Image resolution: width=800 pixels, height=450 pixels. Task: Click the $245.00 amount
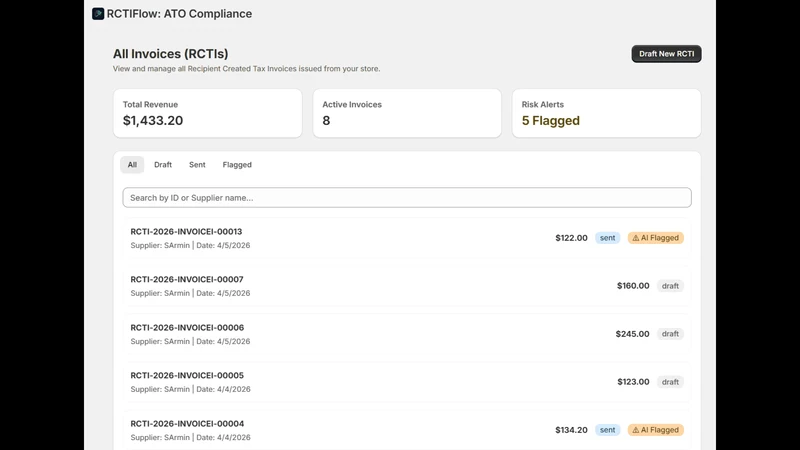tap(633, 334)
